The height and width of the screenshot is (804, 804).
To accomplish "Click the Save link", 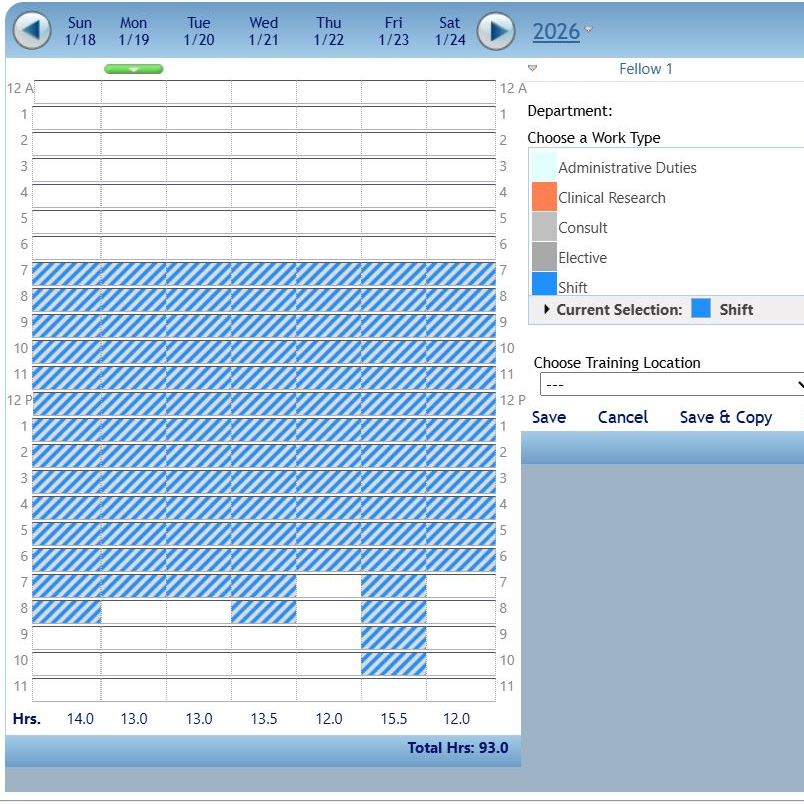I will click(549, 417).
